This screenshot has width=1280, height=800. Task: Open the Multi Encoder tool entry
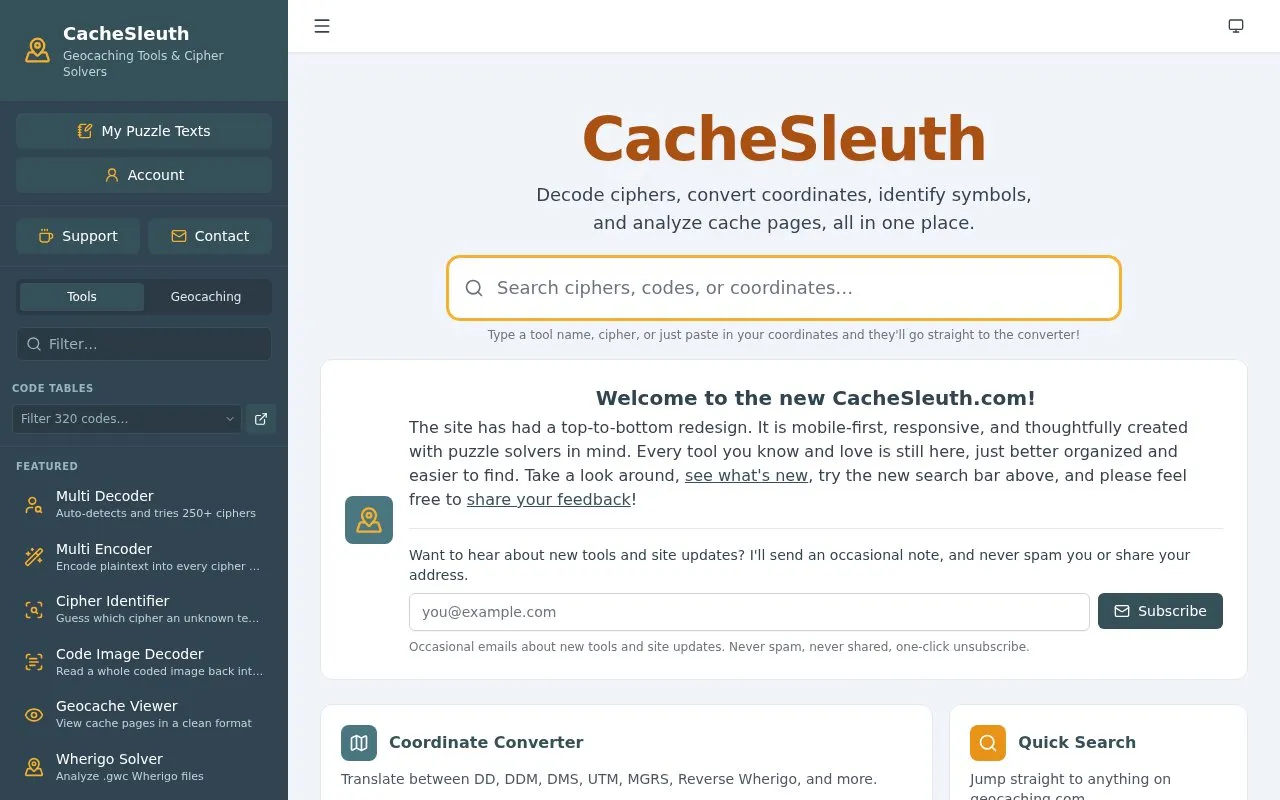144,557
